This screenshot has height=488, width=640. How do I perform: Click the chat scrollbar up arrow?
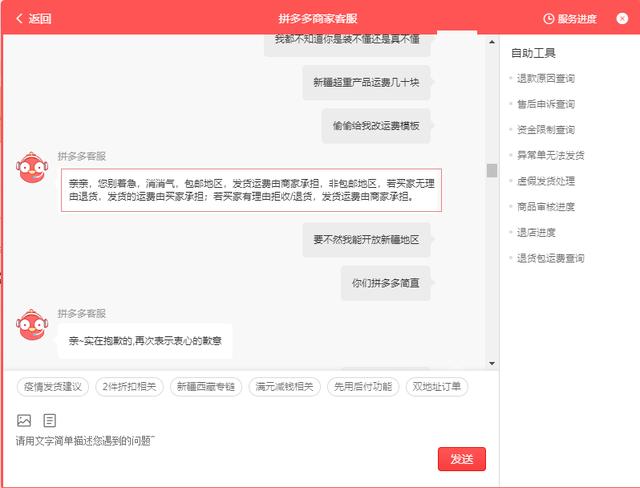pos(491,43)
